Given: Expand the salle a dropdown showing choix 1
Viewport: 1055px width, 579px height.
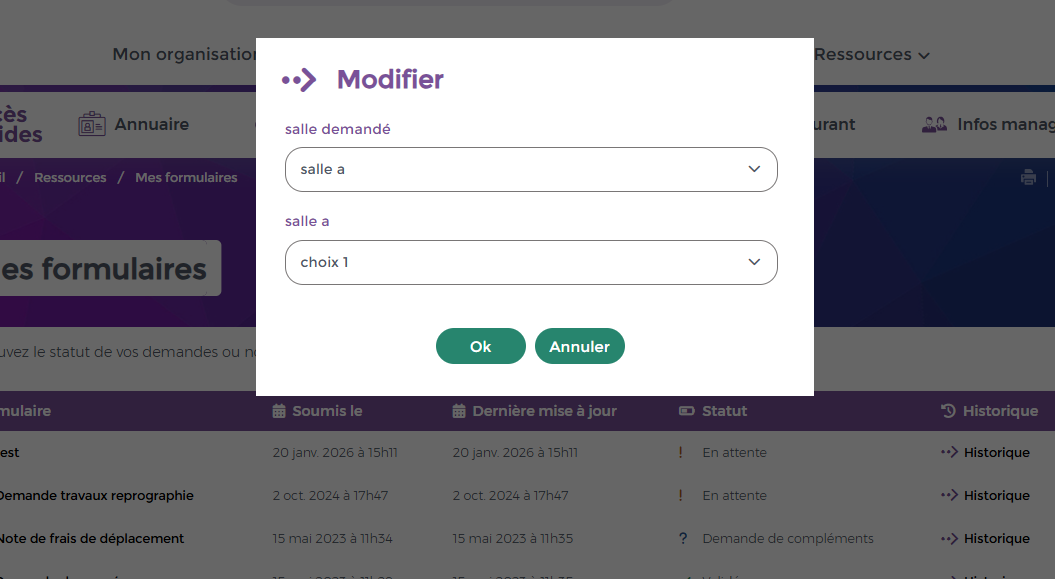Looking at the screenshot, I should 531,263.
